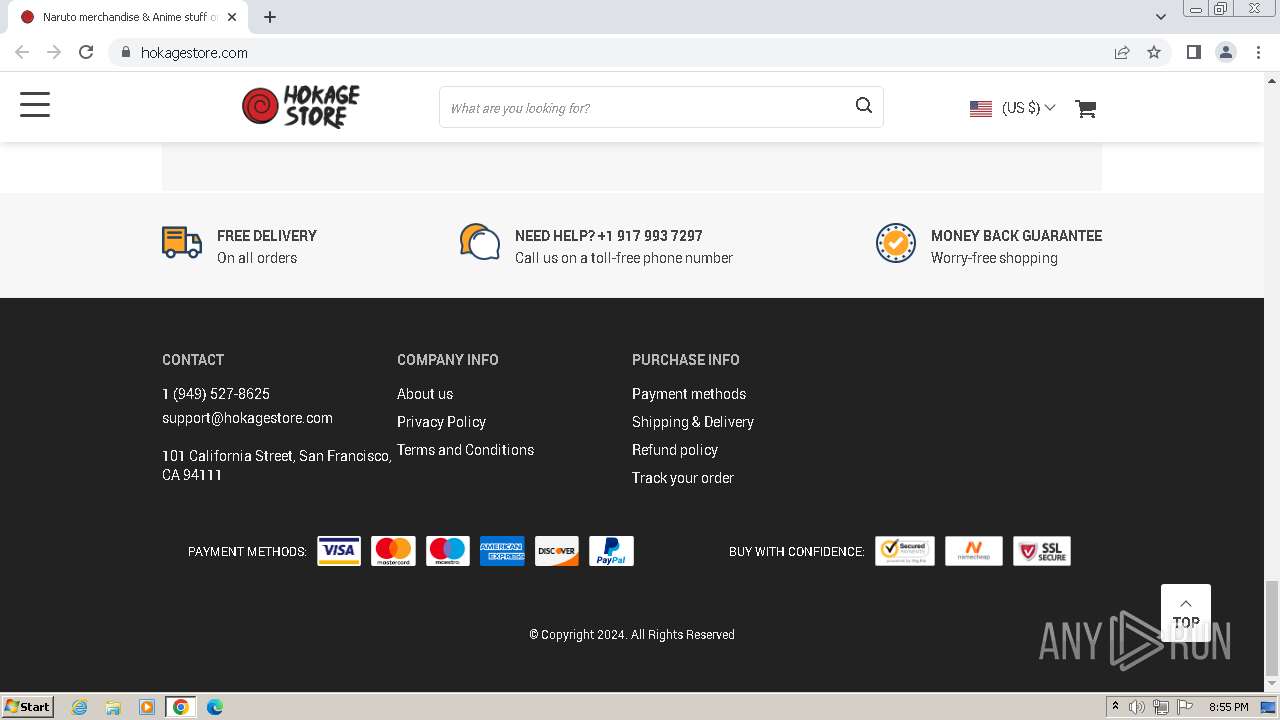Click the search magnifier icon

tap(864, 106)
